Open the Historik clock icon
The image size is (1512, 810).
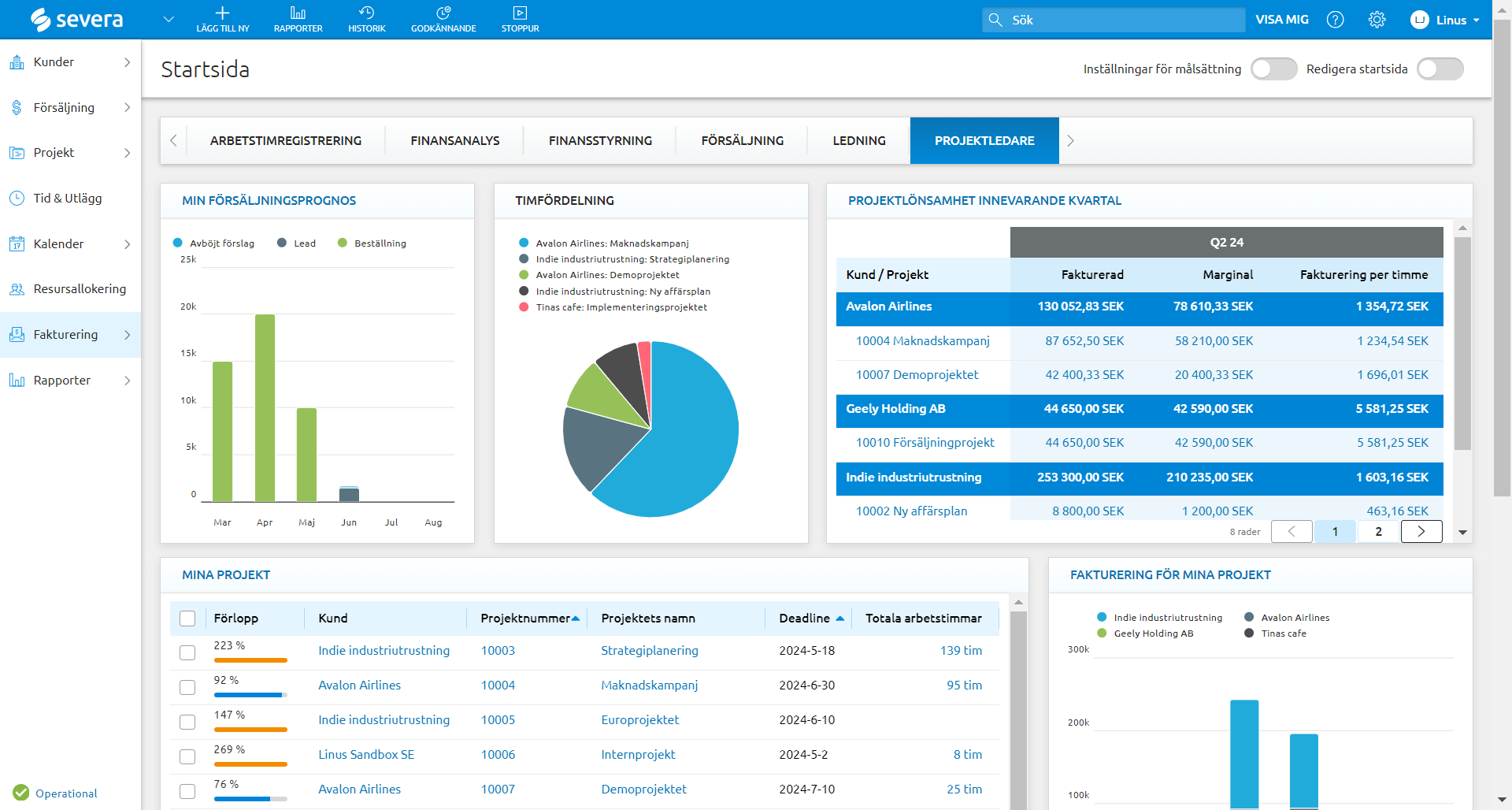click(x=366, y=13)
